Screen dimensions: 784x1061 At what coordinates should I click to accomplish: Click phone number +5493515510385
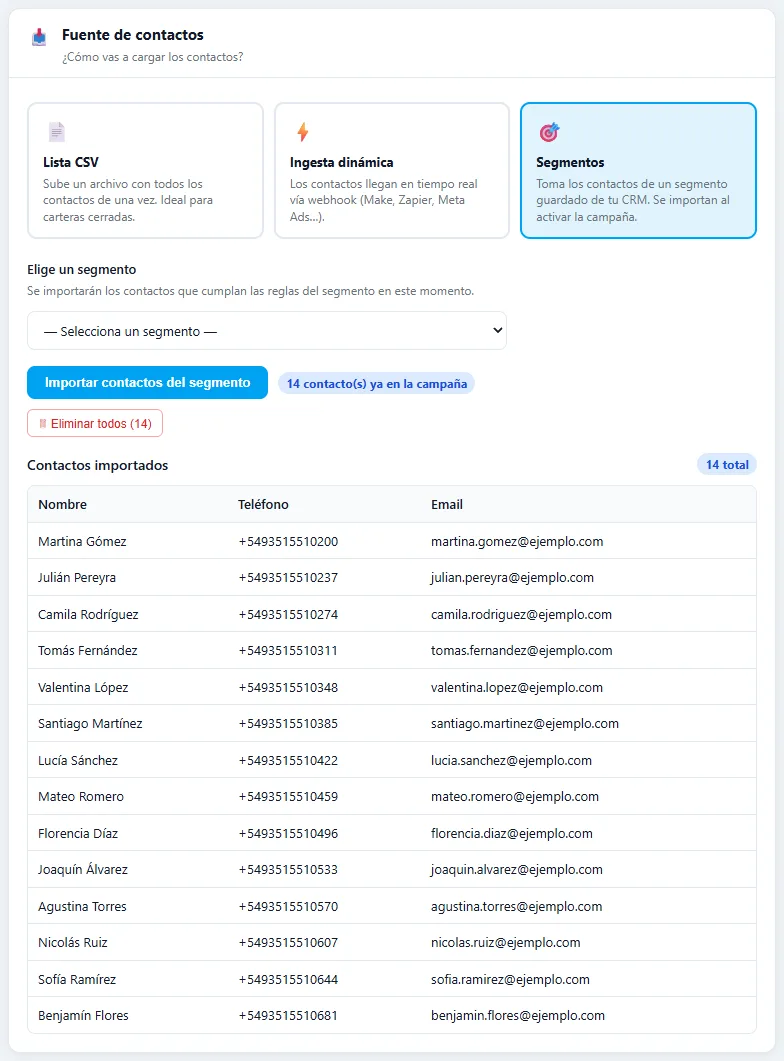pos(288,724)
